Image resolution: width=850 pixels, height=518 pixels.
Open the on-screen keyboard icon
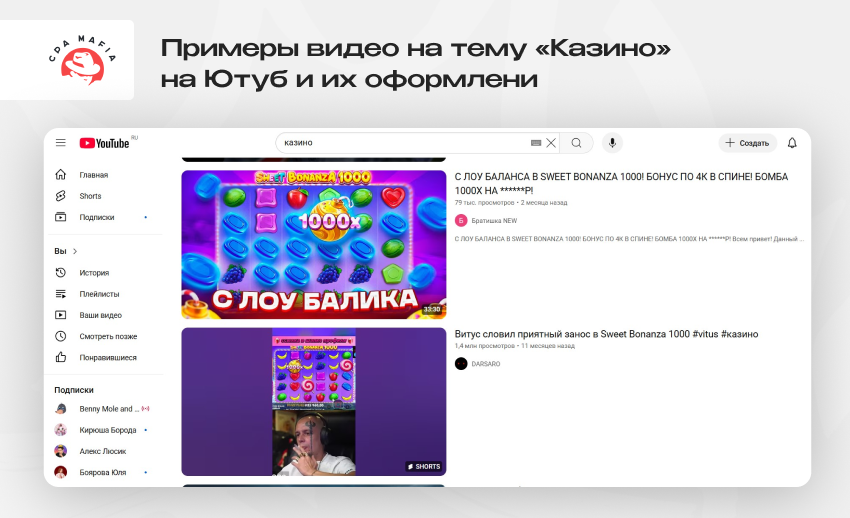(536, 143)
